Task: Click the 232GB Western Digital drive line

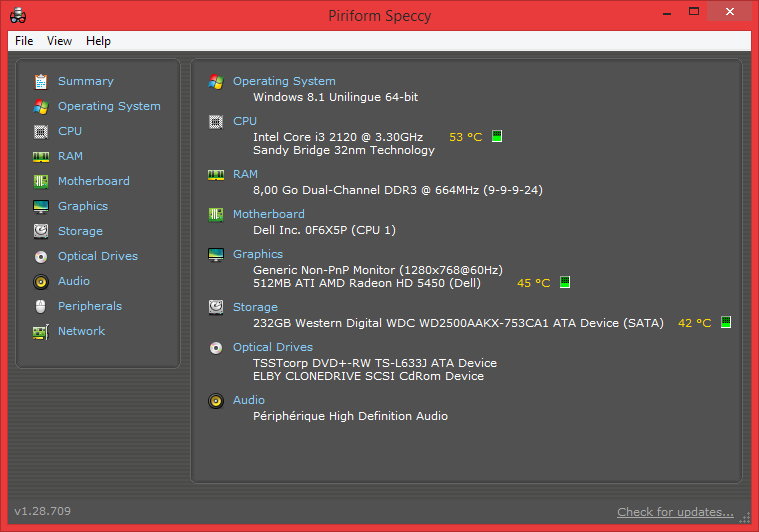Action: 458,323
